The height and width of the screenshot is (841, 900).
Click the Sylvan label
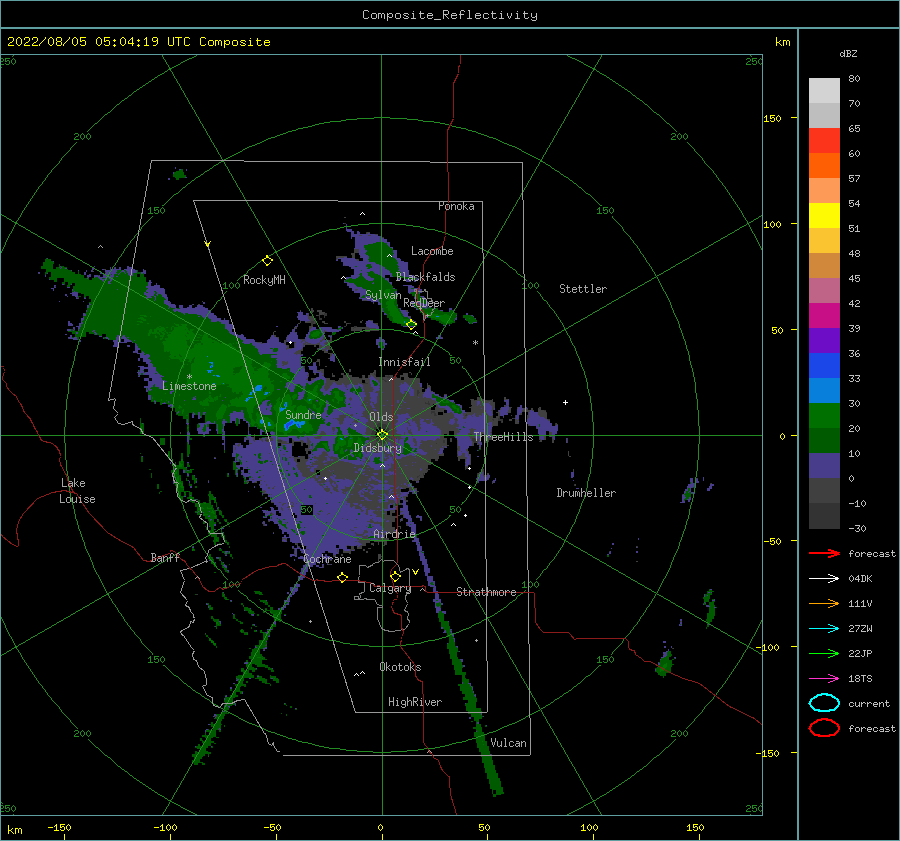click(x=383, y=295)
